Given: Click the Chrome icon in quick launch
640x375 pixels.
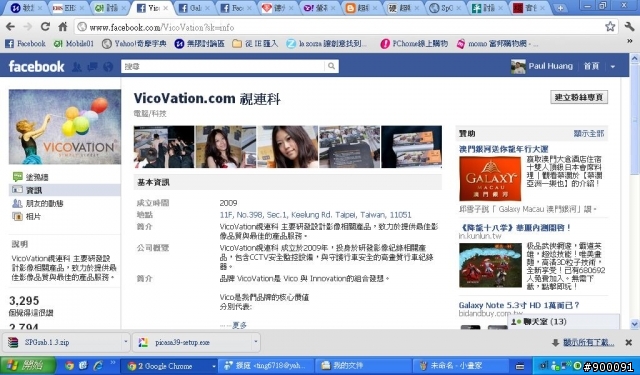Looking at the screenshot, I should click(x=69, y=366).
